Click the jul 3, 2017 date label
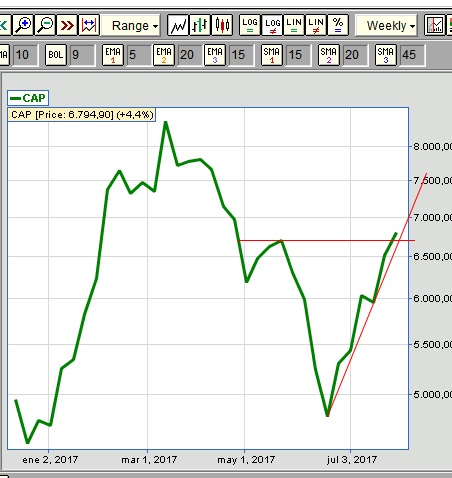Viewport: 452px width, 478px height. pyautogui.click(x=352, y=460)
